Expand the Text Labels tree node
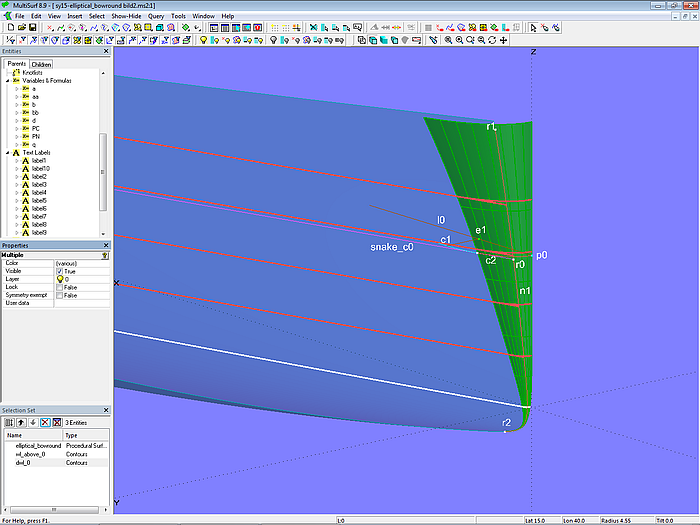 coord(8,153)
